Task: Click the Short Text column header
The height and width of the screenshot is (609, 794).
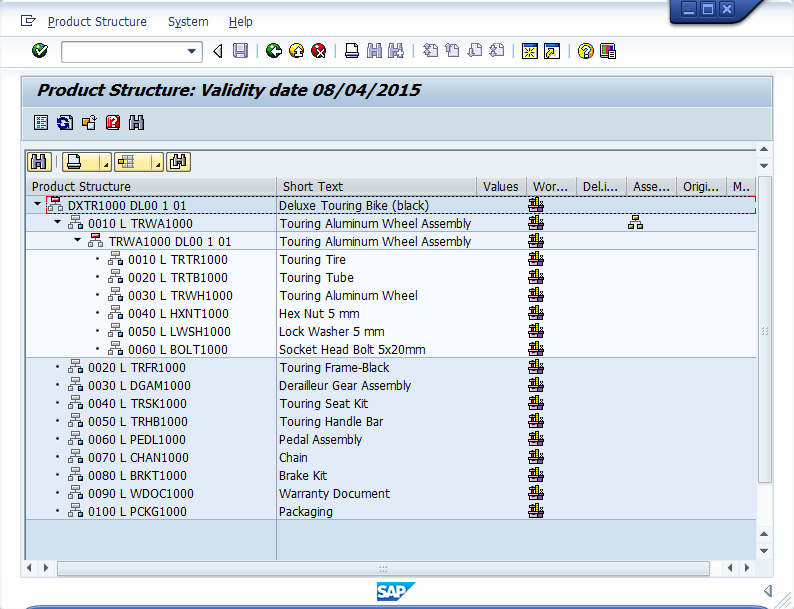Action: [x=376, y=186]
